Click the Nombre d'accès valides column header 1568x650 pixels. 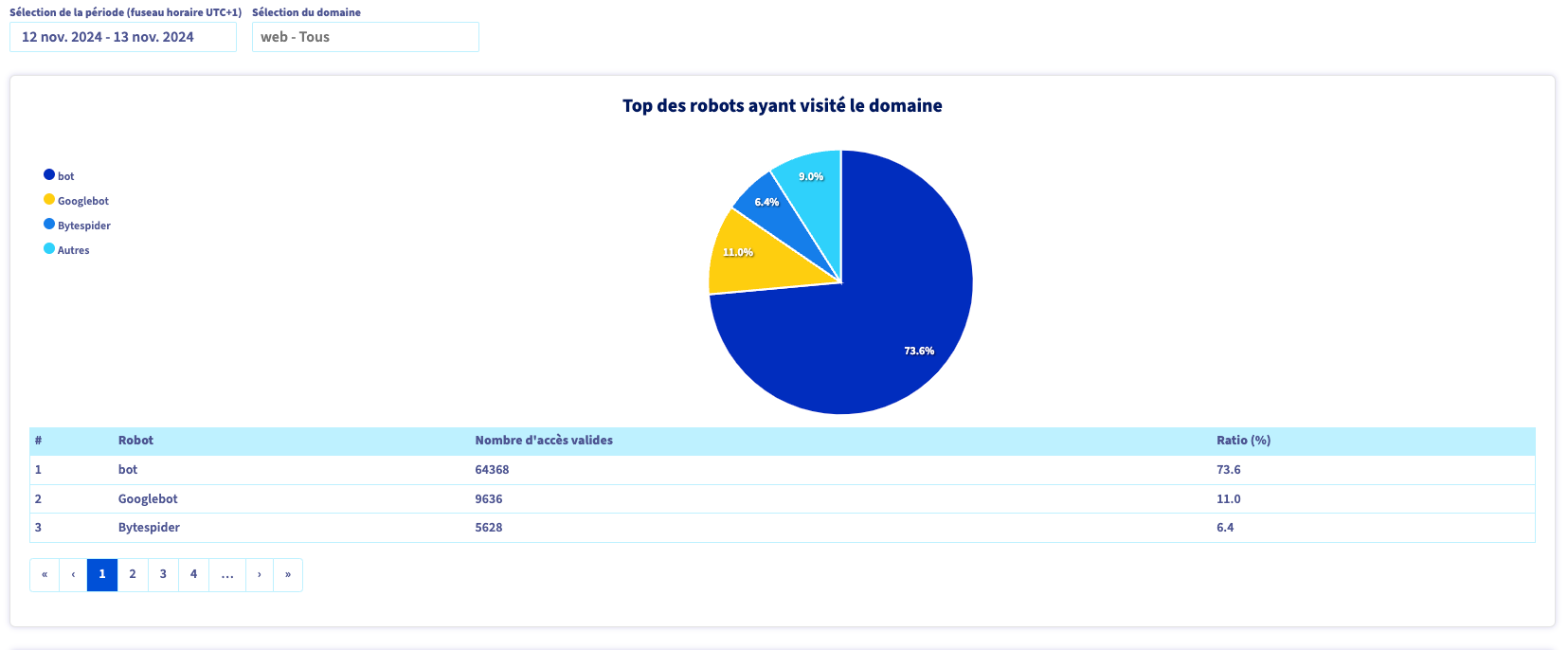click(544, 441)
